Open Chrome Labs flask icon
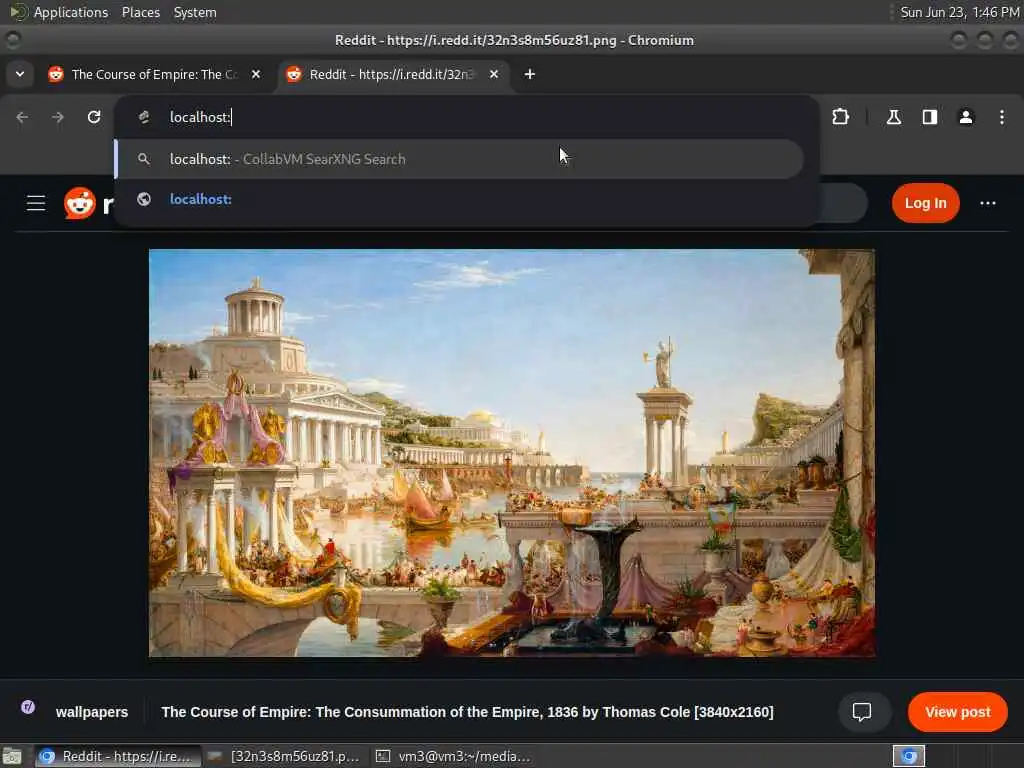The width and height of the screenshot is (1024, 768). 893,117
